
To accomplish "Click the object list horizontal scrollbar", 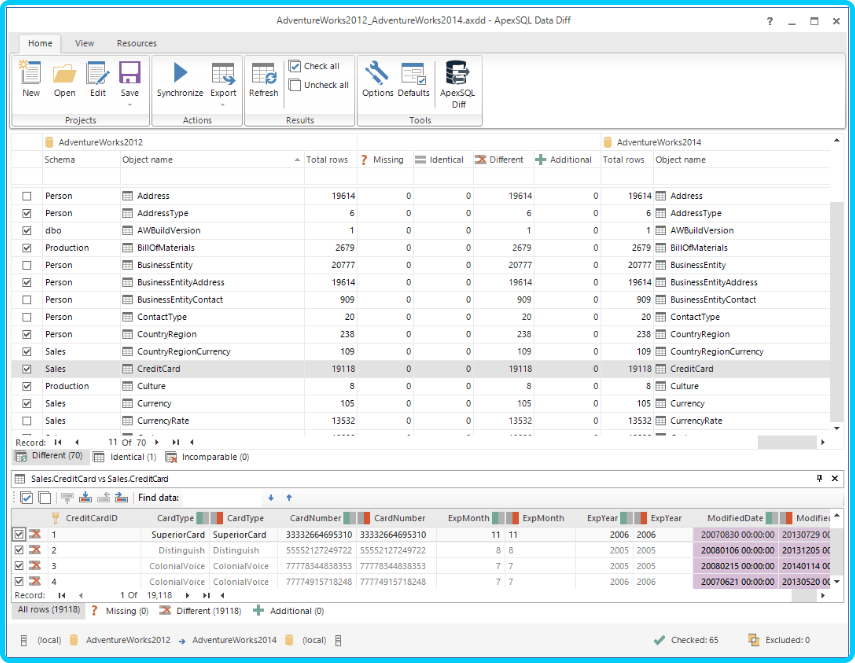I will coord(787,442).
